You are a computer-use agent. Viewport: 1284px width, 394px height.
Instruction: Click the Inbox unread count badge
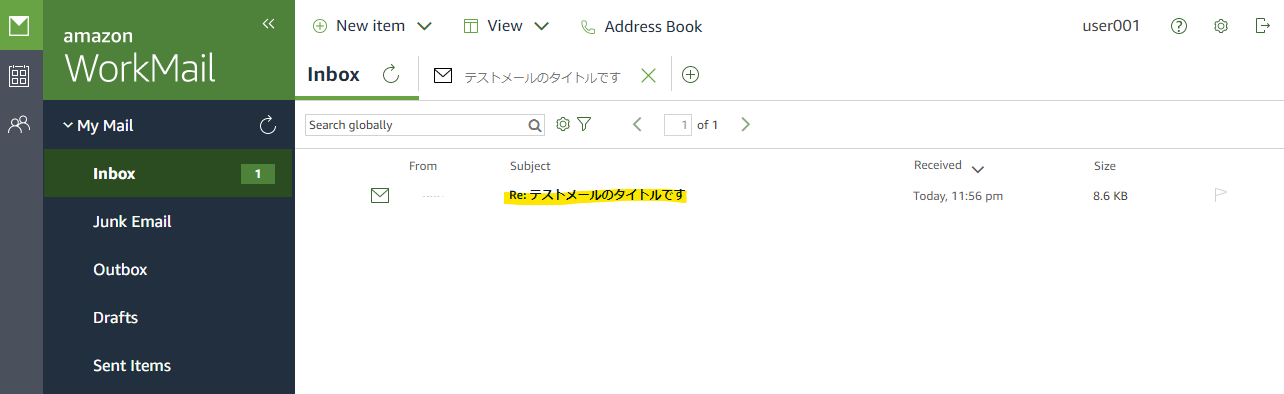(x=258, y=174)
